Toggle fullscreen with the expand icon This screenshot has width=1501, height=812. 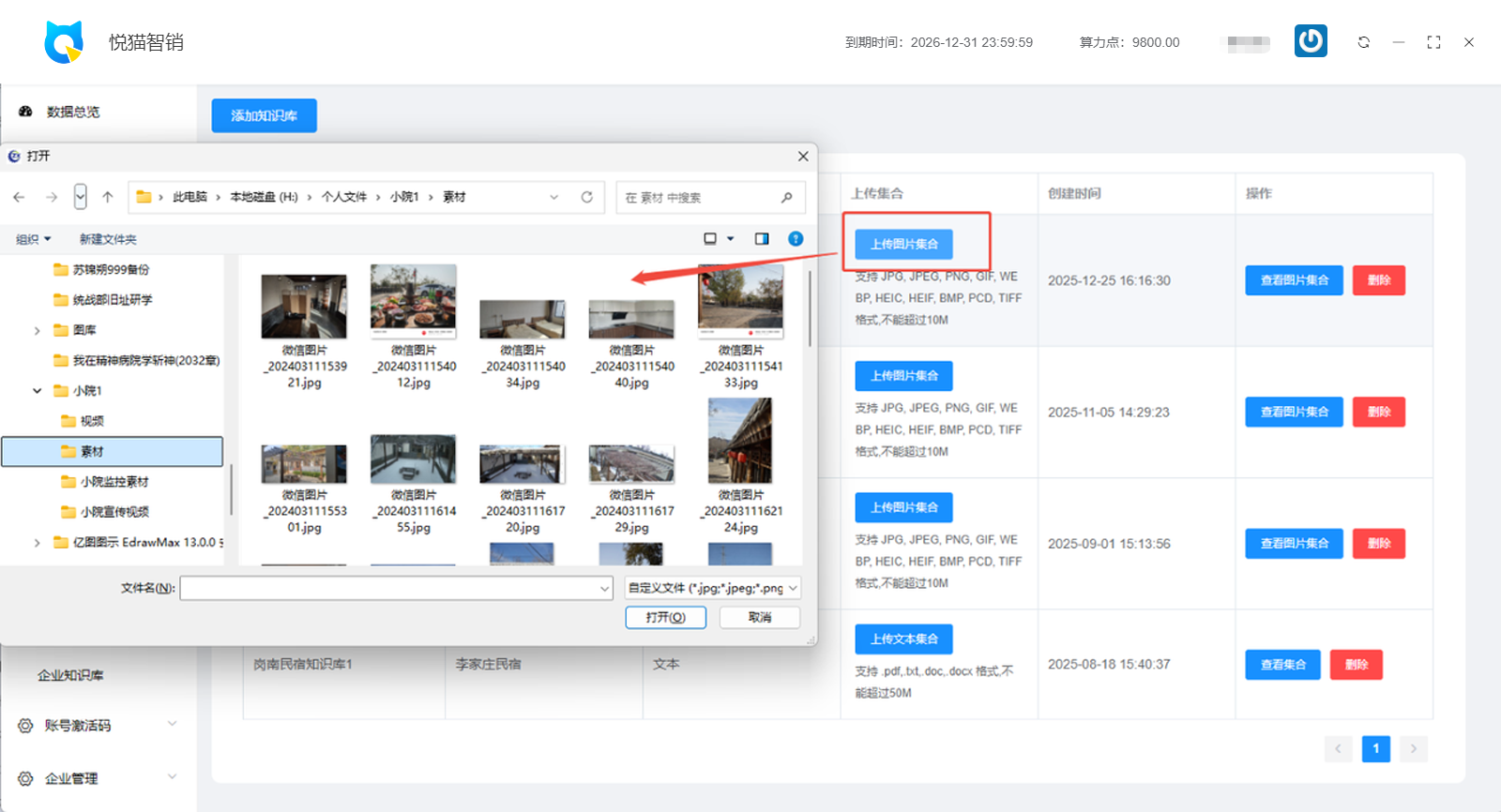(x=1433, y=42)
